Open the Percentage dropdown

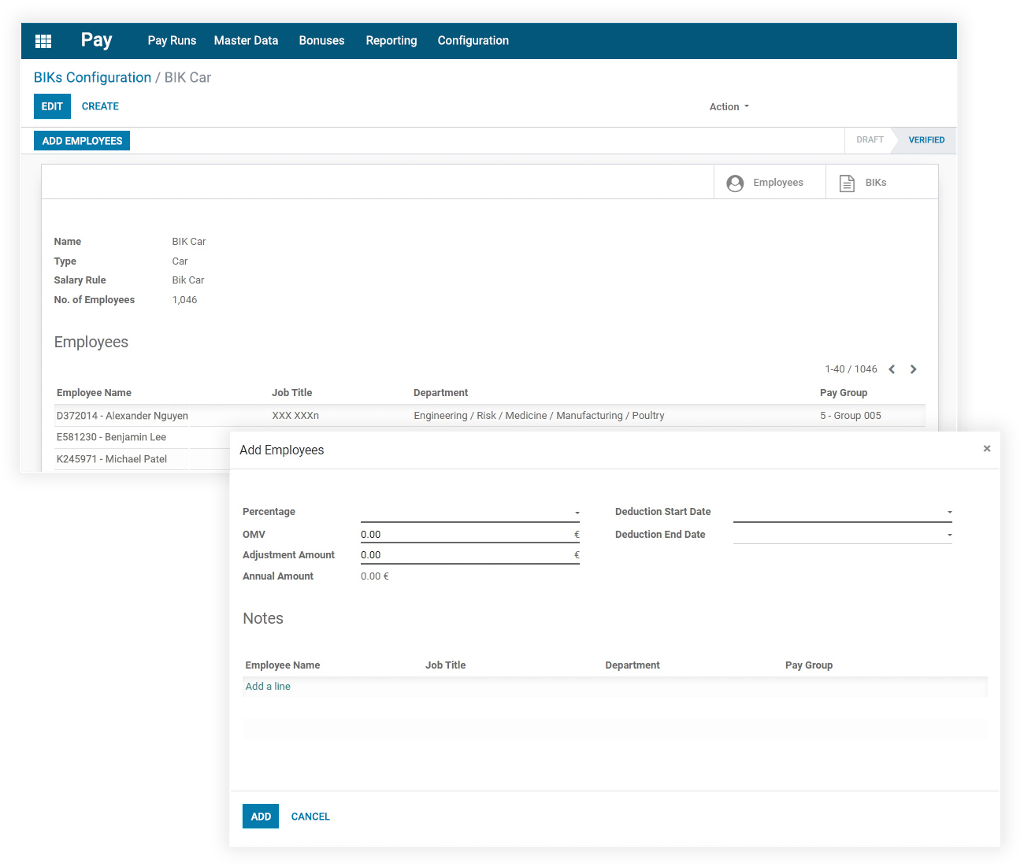[x=470, y=512]
